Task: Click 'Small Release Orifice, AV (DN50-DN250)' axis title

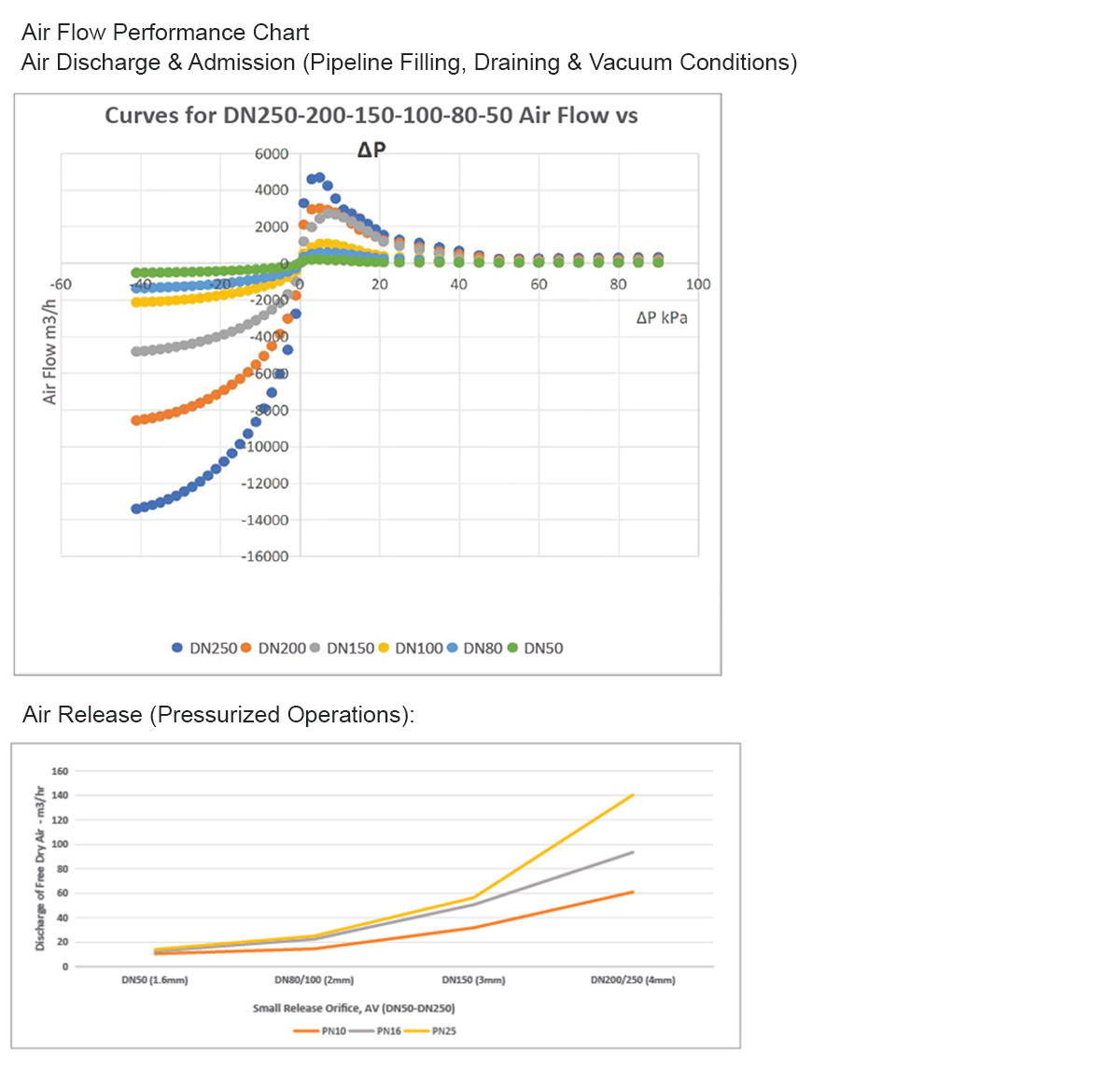Action: click(x=354, y=1008)
